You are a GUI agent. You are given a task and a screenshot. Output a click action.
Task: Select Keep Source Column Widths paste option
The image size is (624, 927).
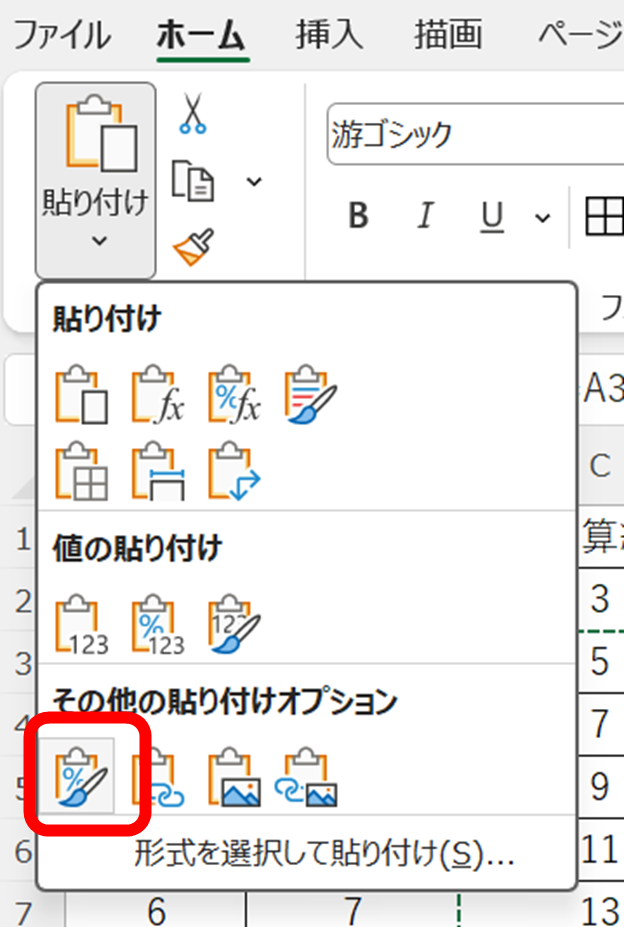pos(158,470)
